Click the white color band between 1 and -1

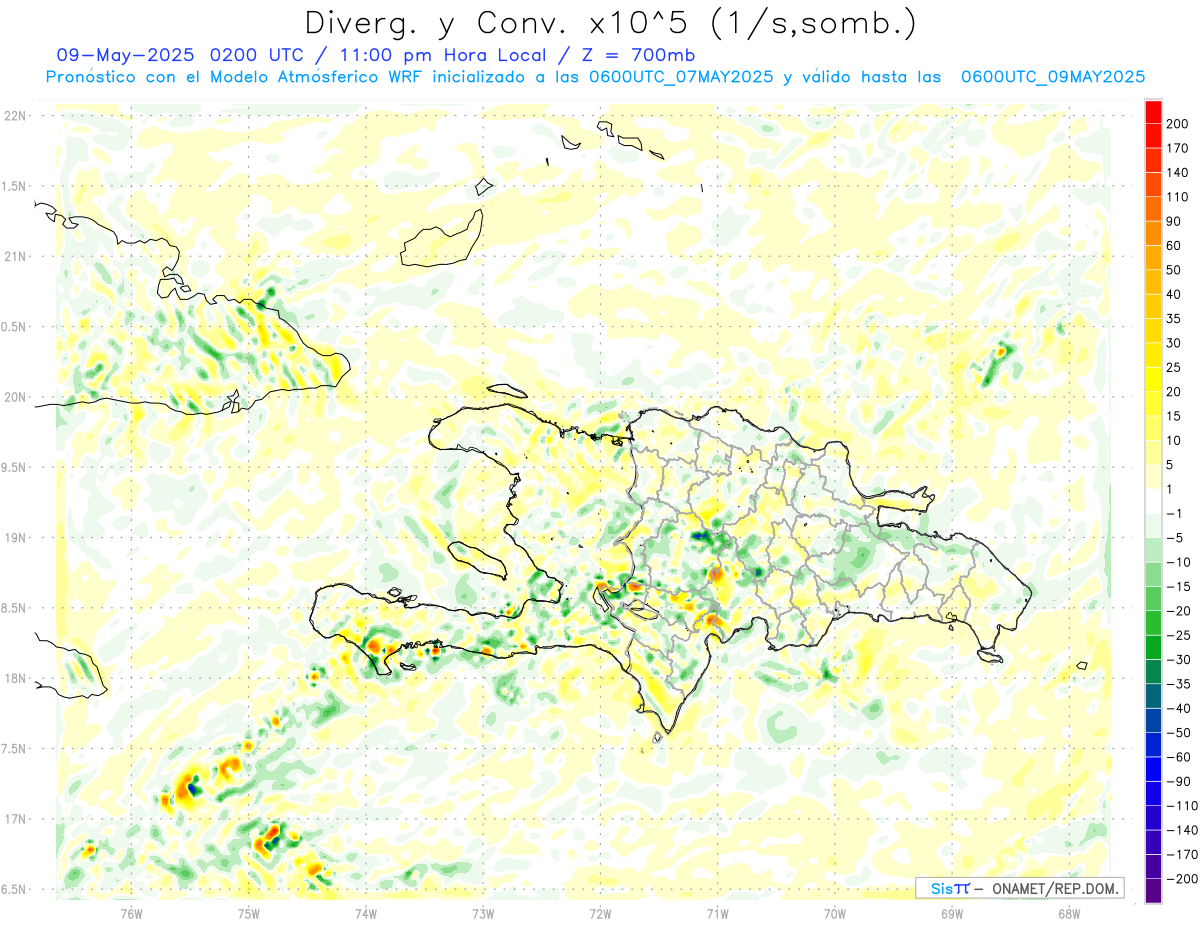(x=1153, y=501)
